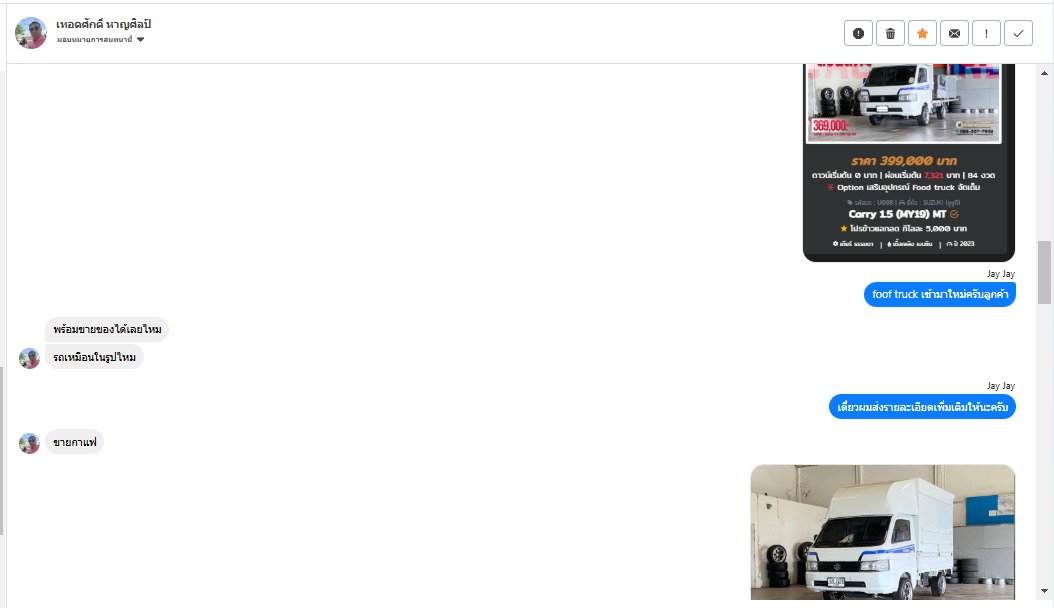Click the 'ขายกาแฟ' customer message
The image size is (1054, 608).
click(x=75, y=442)
